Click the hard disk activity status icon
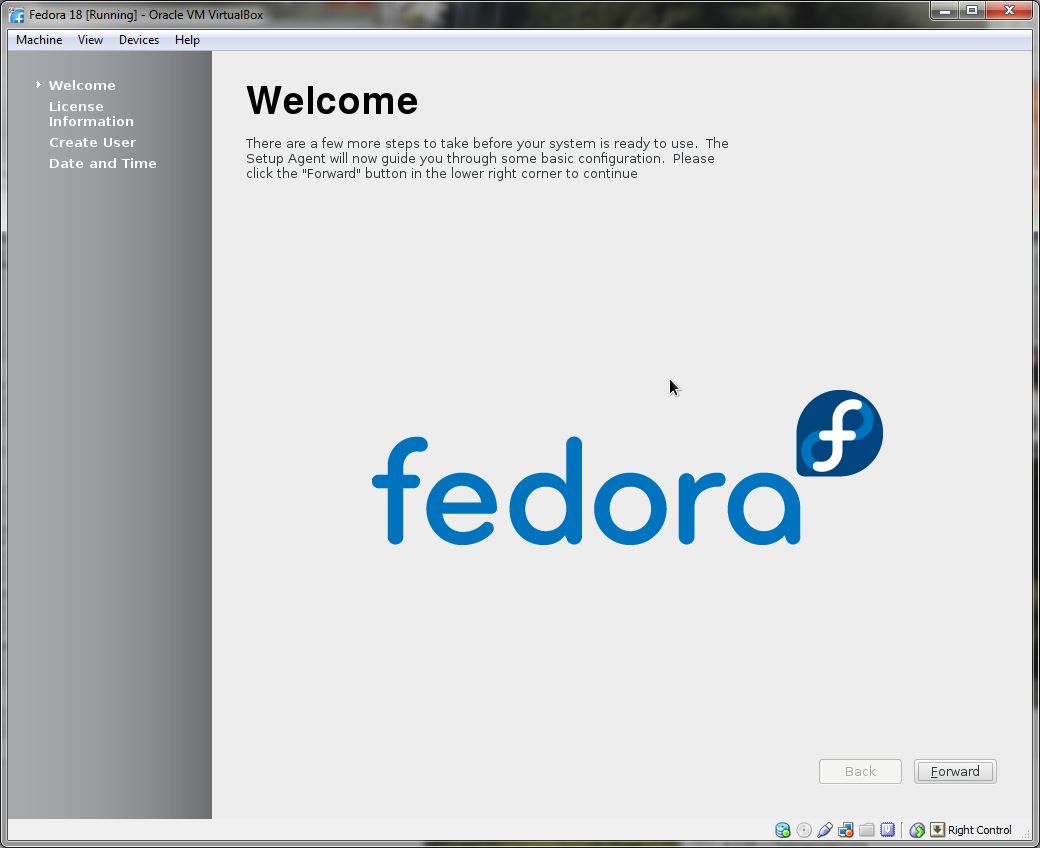The height and width of the screenshot is (848, 1040). [x=783, y=829]
